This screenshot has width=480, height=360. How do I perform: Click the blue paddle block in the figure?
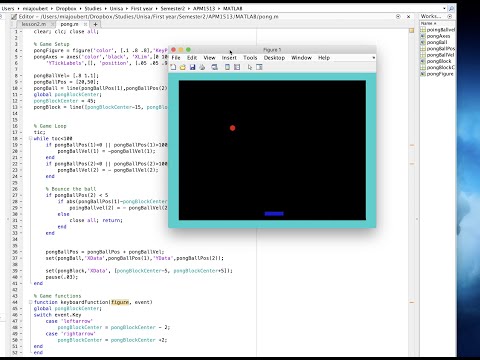pos(274,214)
